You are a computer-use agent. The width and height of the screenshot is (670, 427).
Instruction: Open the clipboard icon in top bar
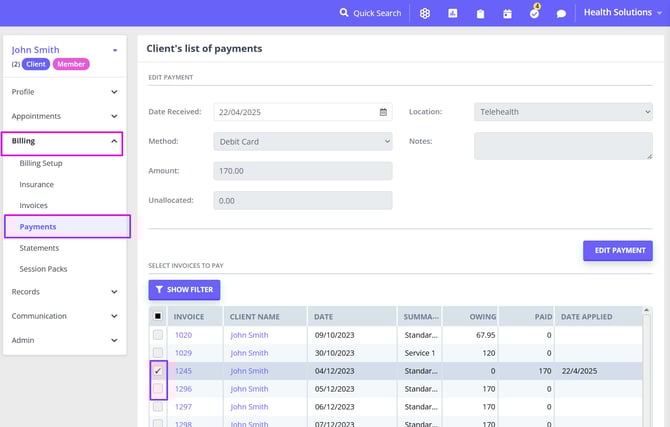click(480, 14)
